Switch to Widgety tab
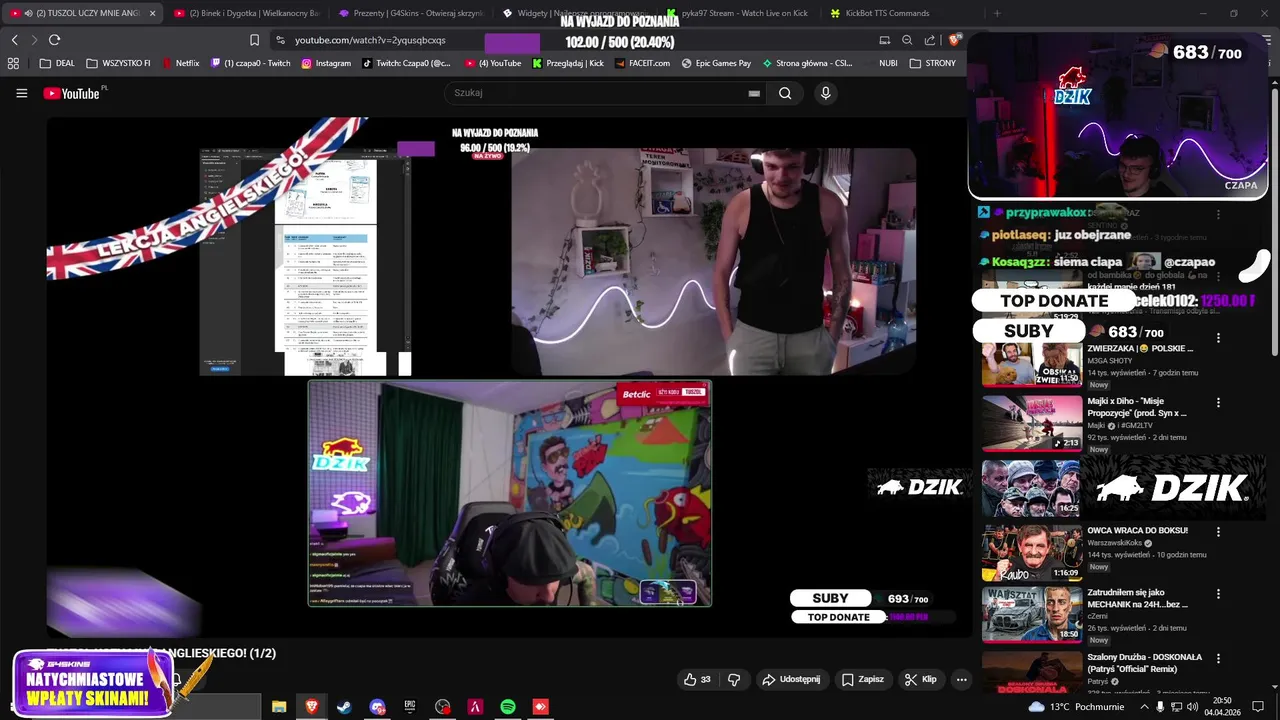 (575, 13)
